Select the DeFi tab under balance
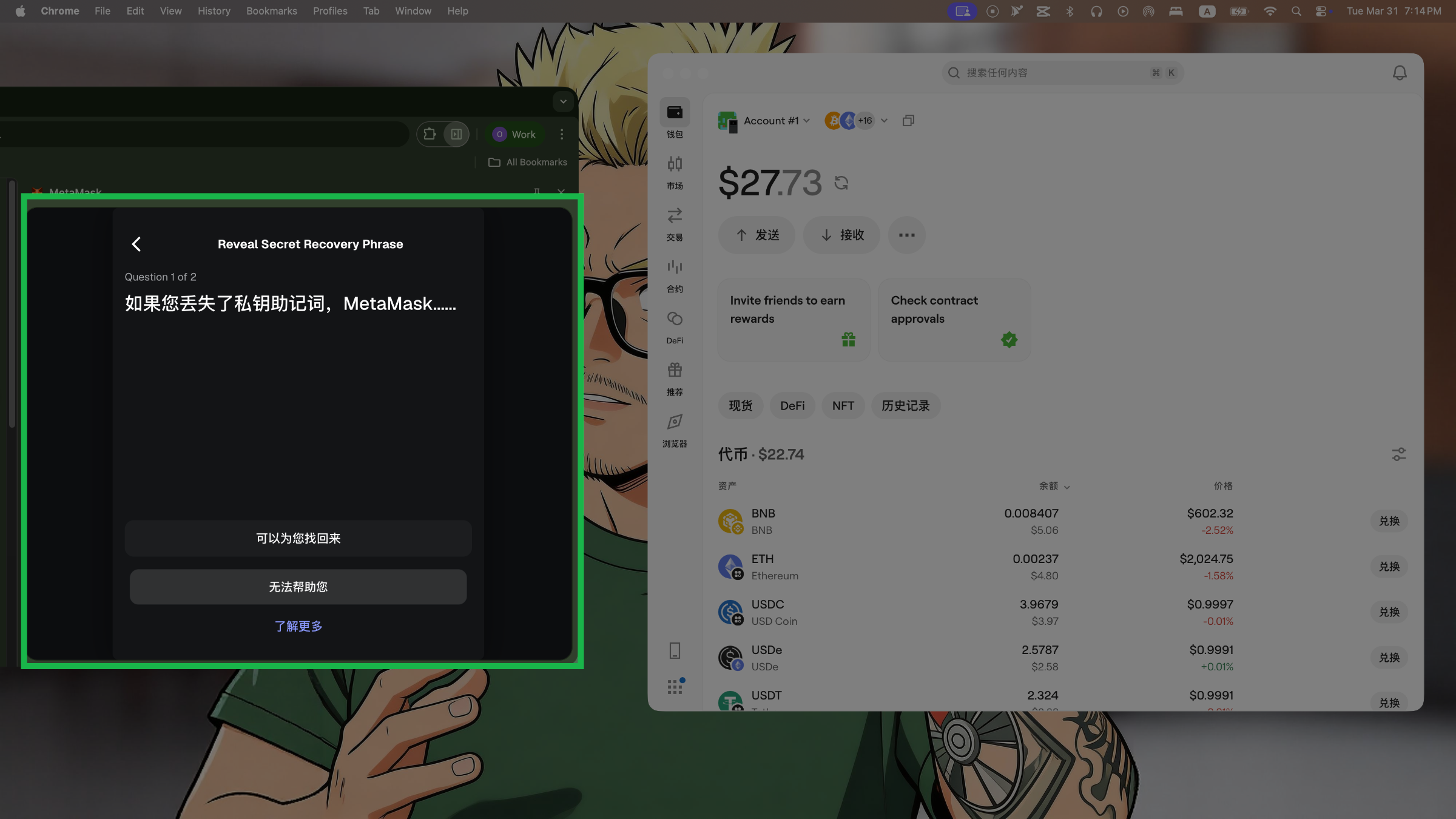The width and height of the screenshot is (1456, 819). tap(792, 405)
